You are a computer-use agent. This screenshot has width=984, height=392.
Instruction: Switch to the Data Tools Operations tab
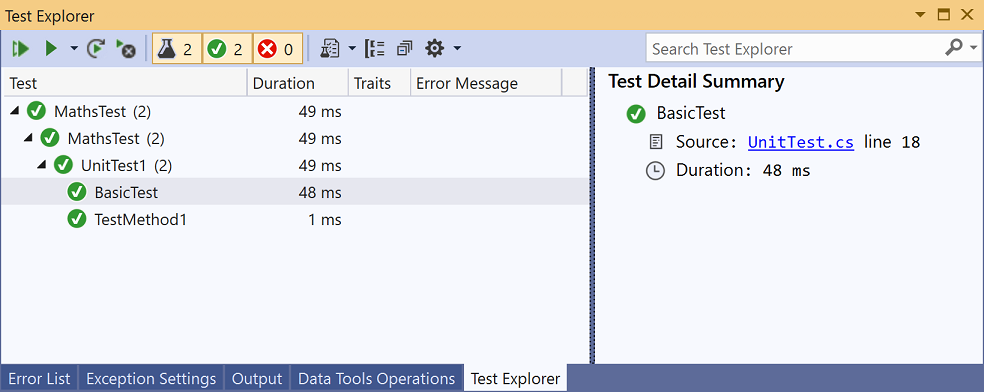pos(377,379)
